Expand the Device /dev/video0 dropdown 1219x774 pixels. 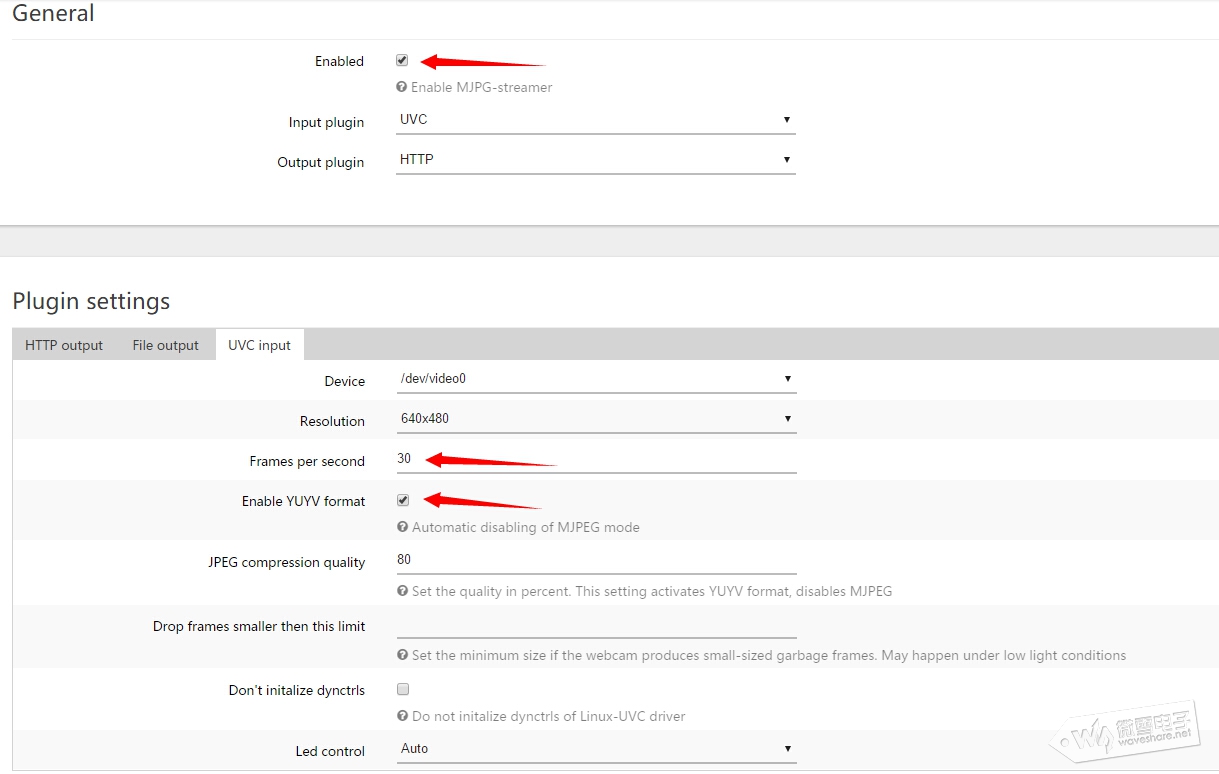coord(596,379)
